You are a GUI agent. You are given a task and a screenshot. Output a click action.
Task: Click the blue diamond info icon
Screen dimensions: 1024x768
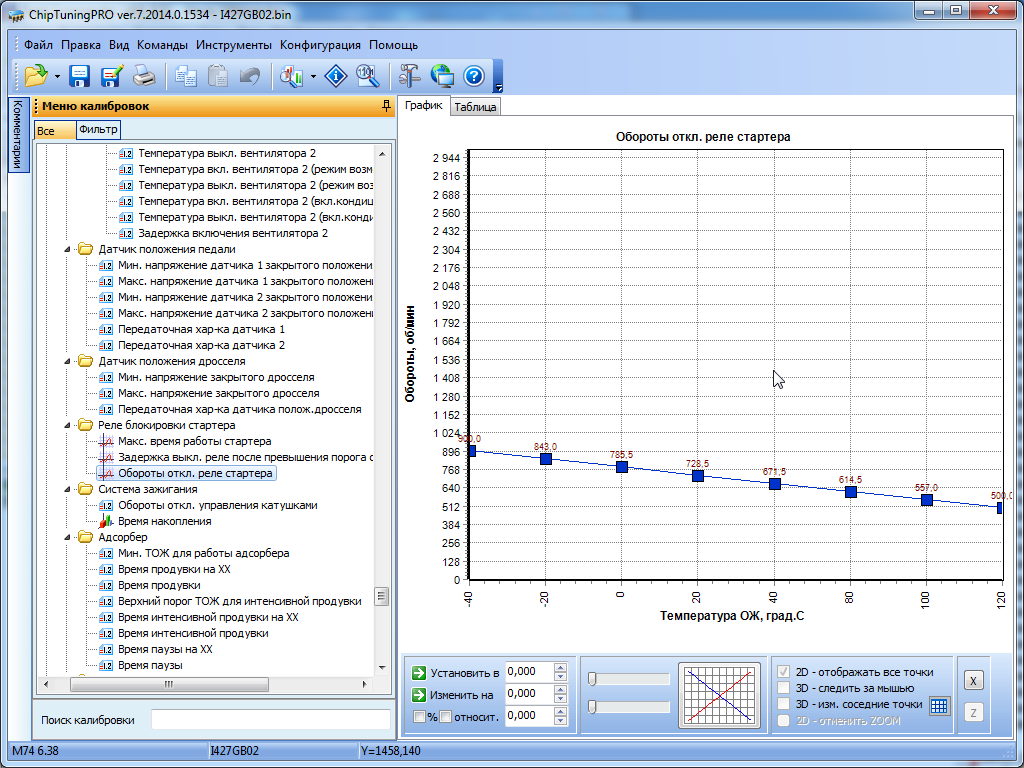tap(337, 76)
